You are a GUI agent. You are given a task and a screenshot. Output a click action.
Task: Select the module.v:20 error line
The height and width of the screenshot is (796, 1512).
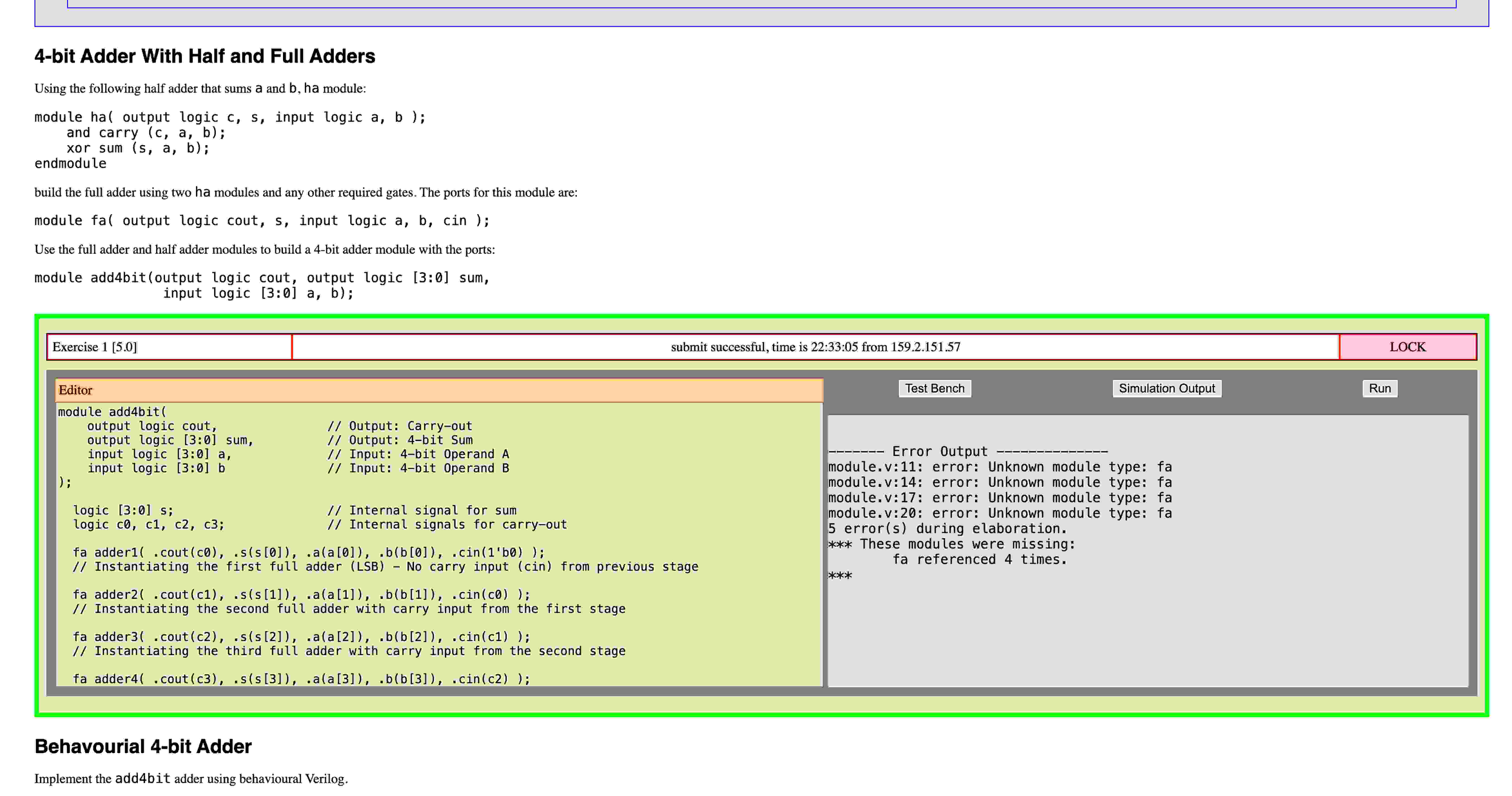point(1000,513)
